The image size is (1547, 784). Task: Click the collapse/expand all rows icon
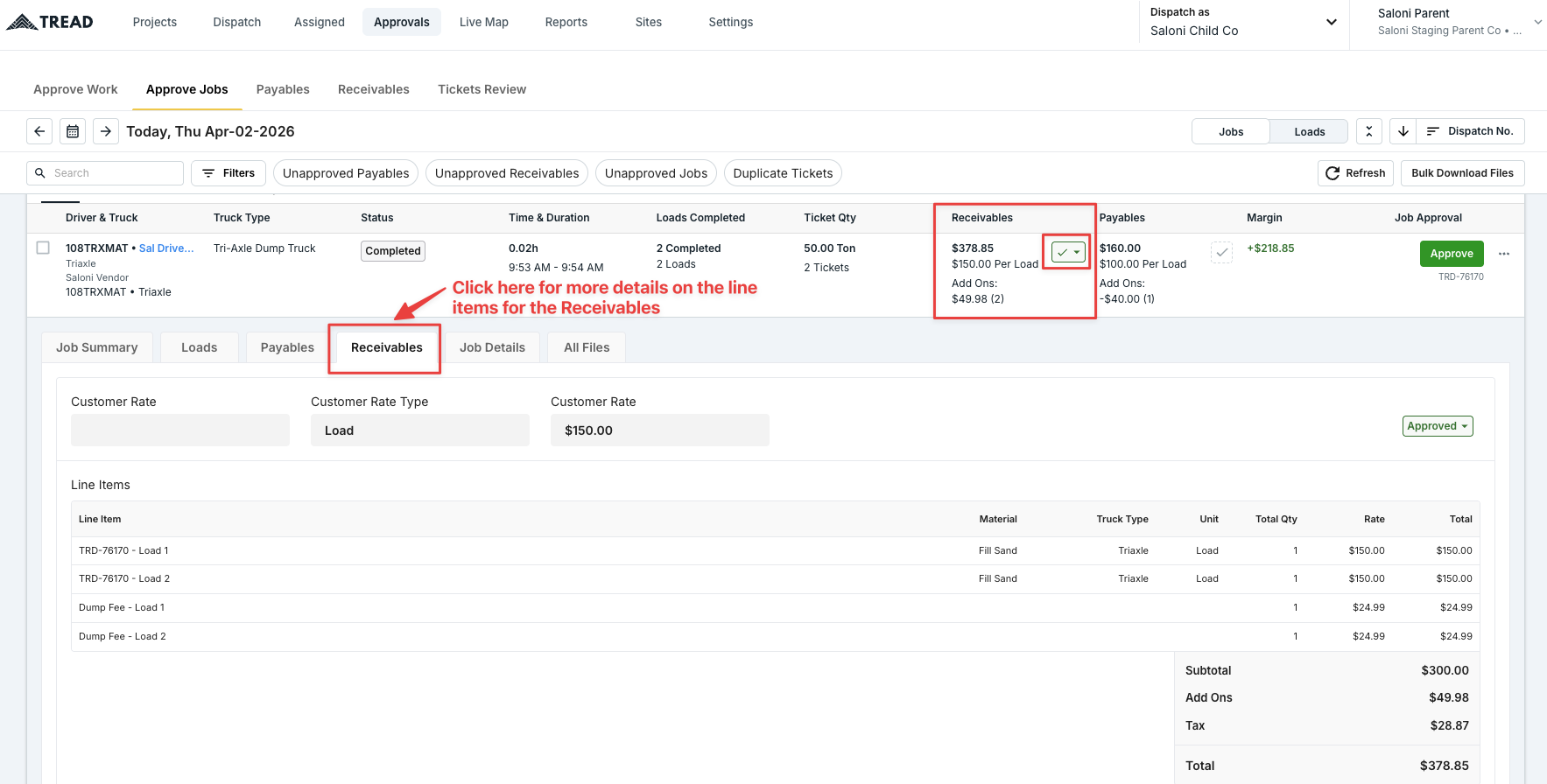1369,131
